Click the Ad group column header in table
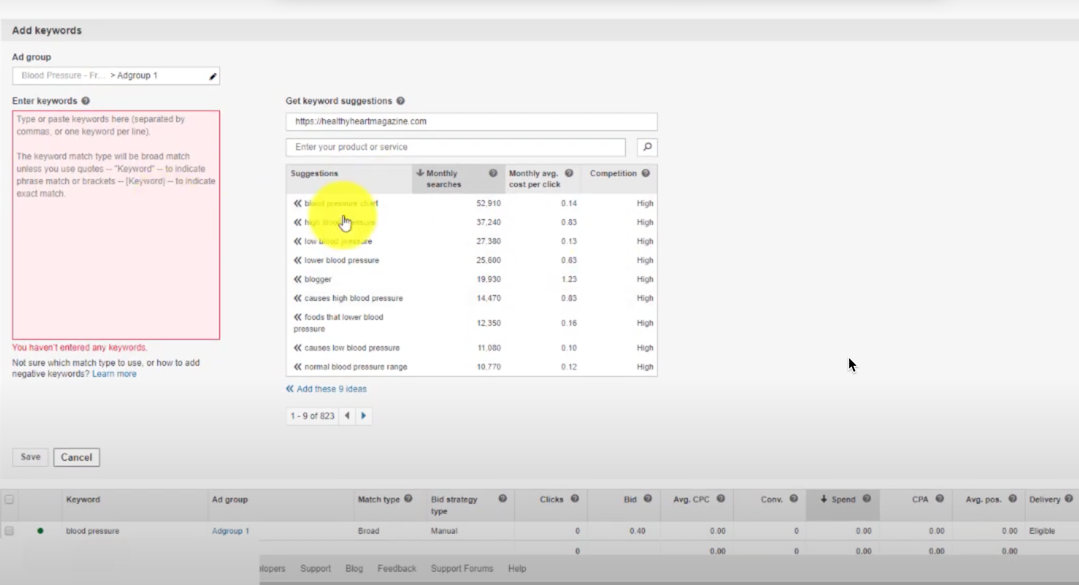This screenshot has height=585, width=1079. [x=230, y=500]
